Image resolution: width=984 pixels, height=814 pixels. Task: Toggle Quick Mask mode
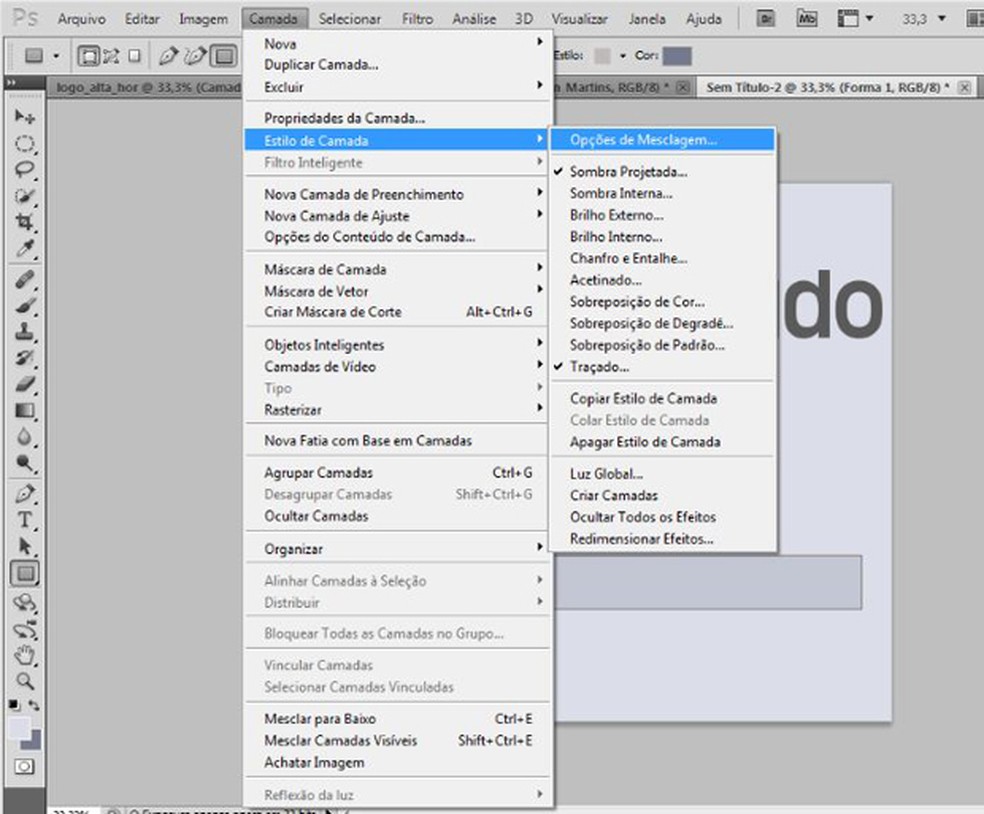(24, 767)
